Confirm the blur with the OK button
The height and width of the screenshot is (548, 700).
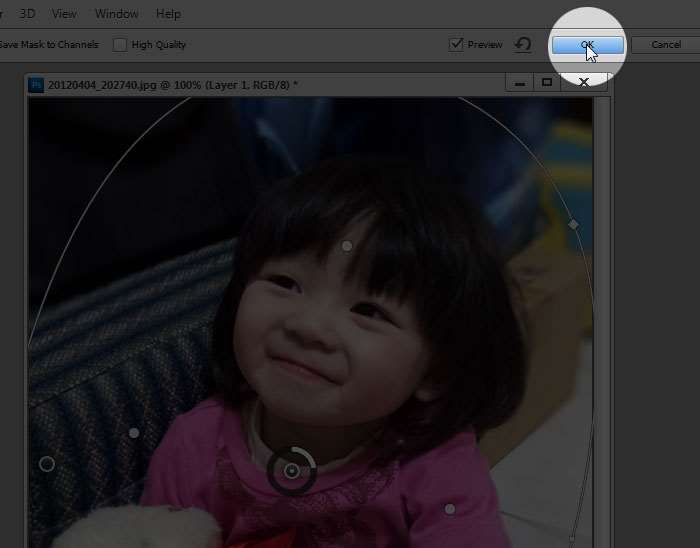point(588,45)
